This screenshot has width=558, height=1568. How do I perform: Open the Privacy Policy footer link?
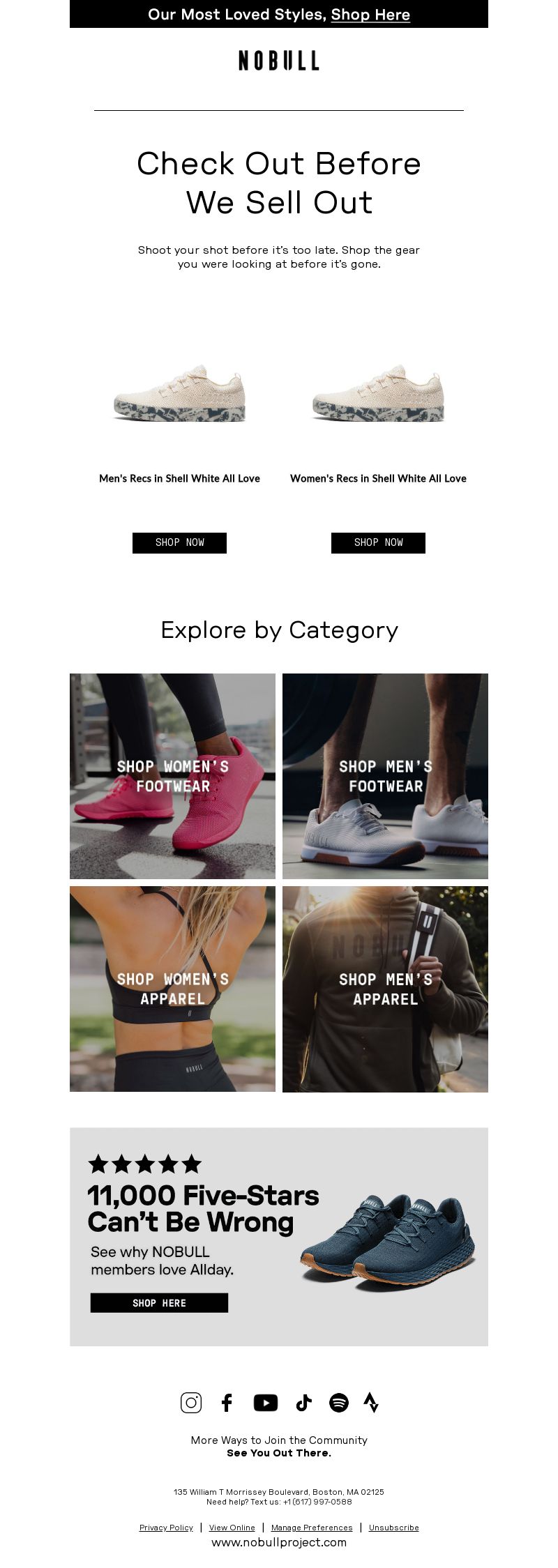166,1527
